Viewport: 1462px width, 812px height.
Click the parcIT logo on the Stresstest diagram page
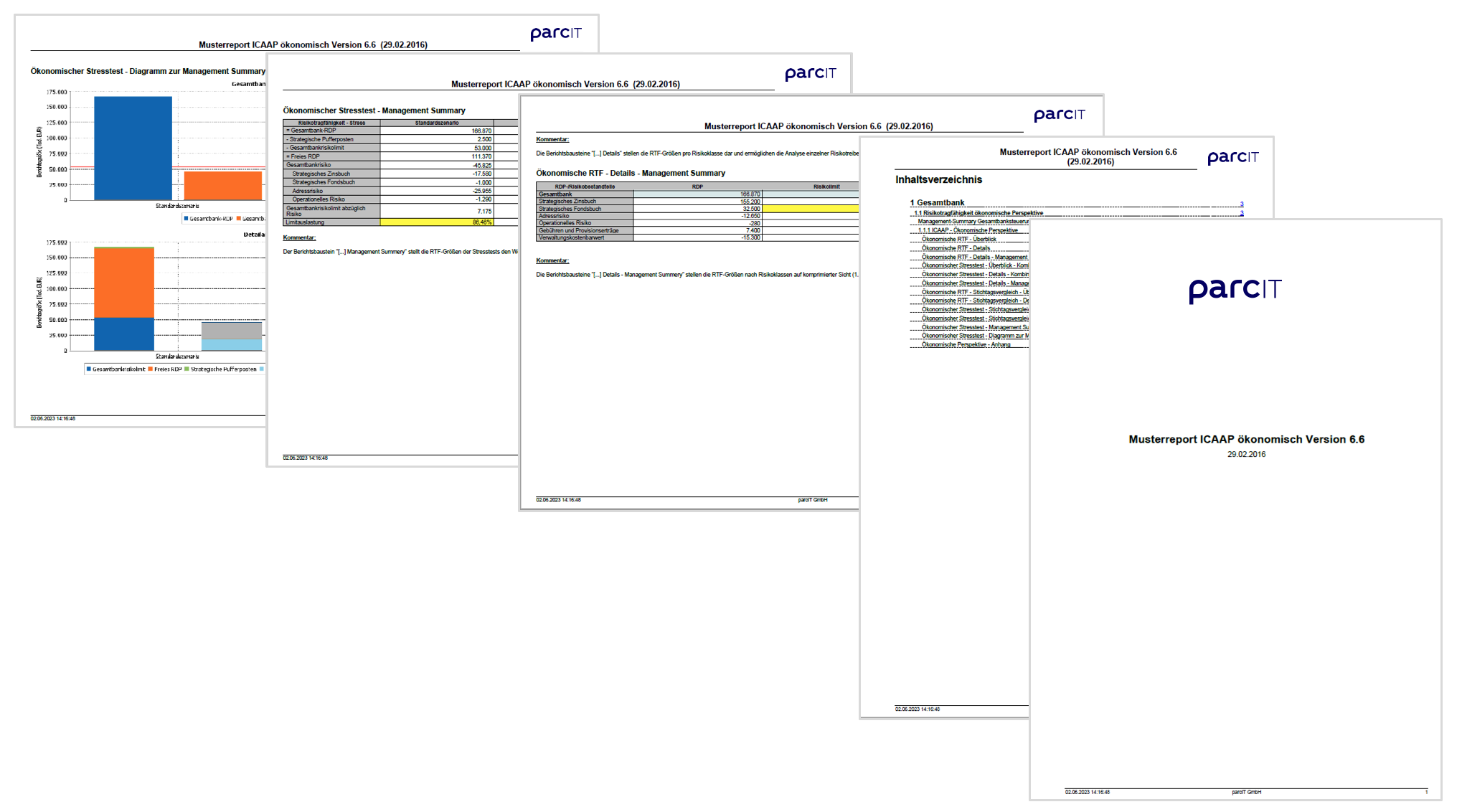pos(556,34)
